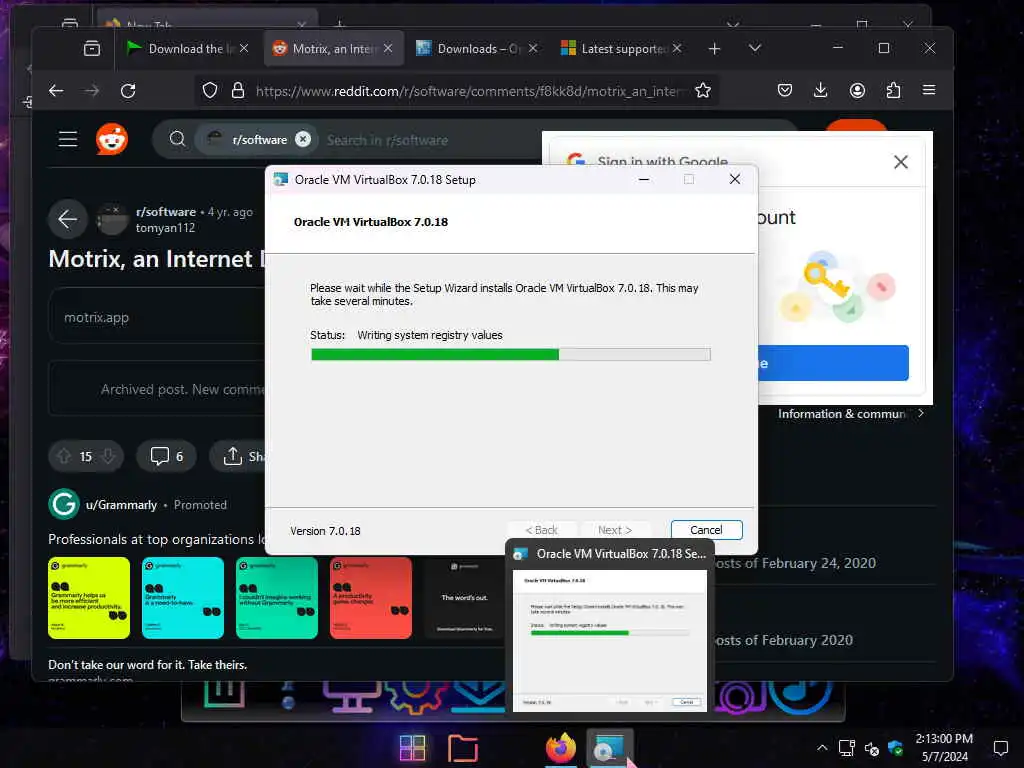Open the Firefox hamburger application menu
1024x768 pixels.
click(x=929, y=90)
